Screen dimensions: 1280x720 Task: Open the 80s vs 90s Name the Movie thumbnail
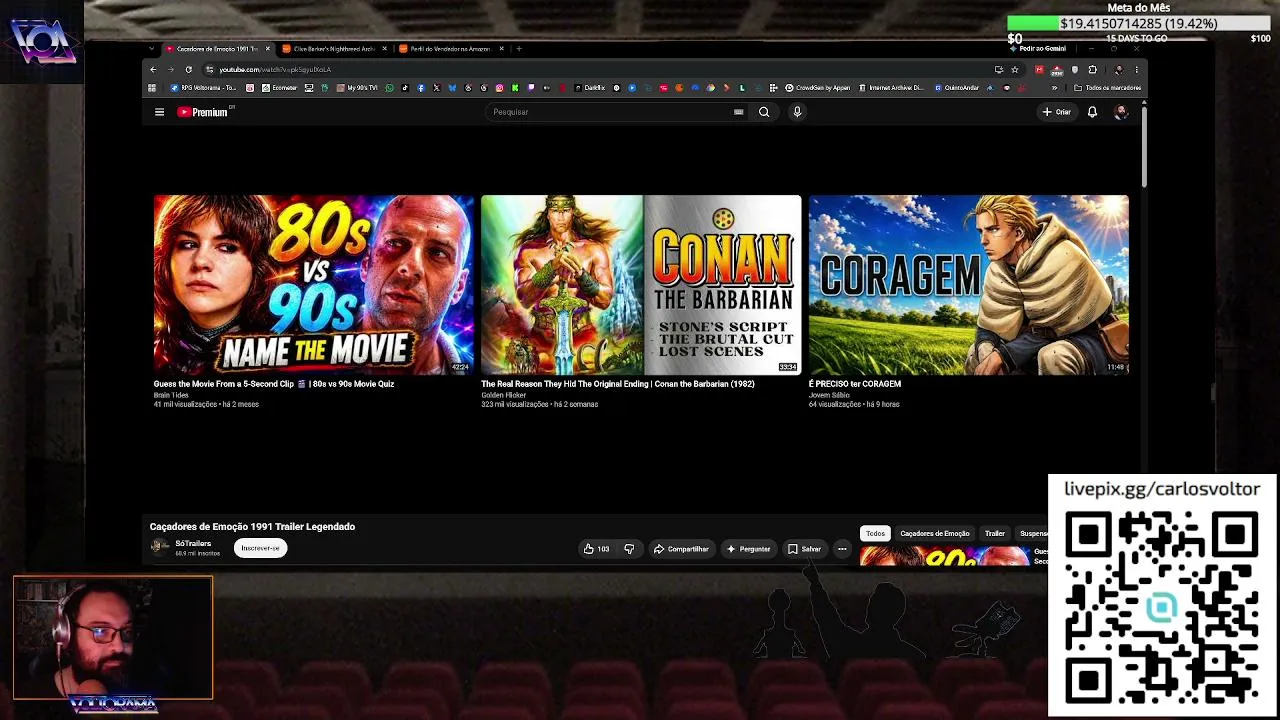(x=313, y=285)
